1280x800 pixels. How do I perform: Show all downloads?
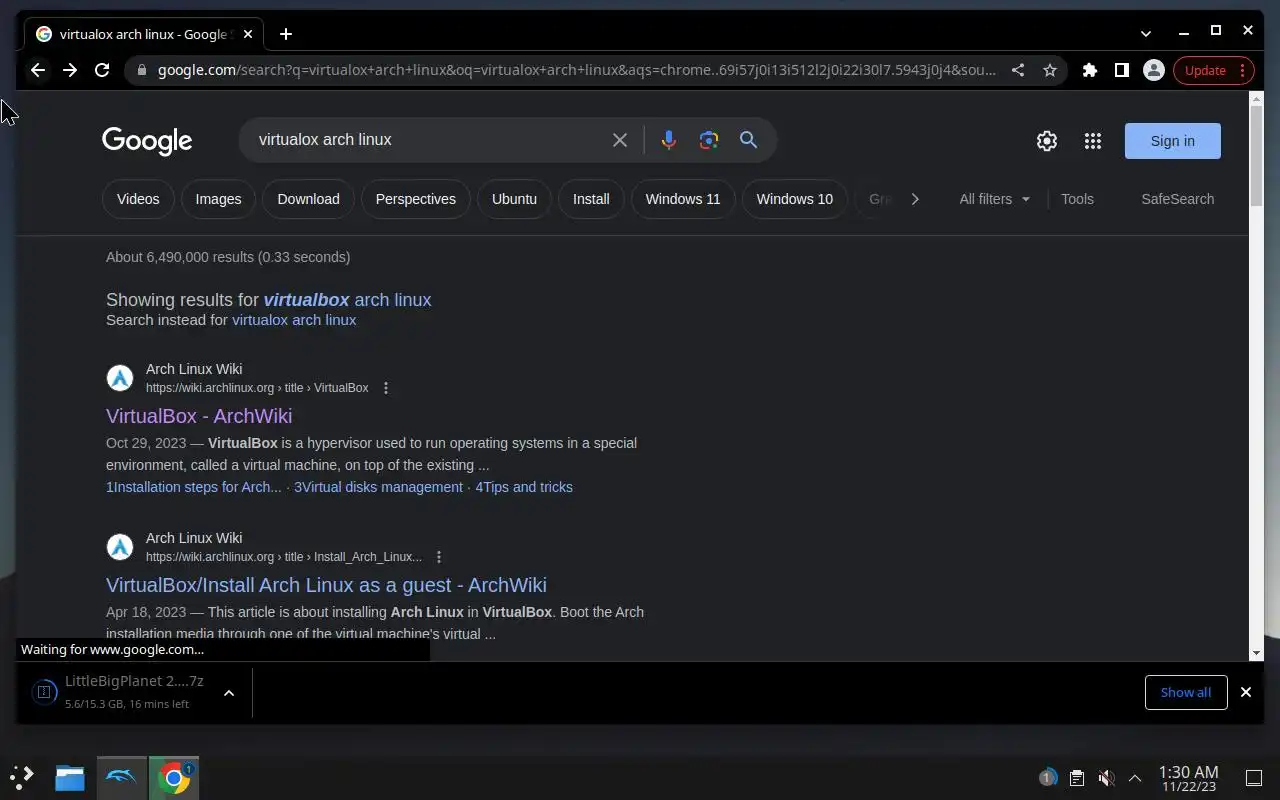1186,692
